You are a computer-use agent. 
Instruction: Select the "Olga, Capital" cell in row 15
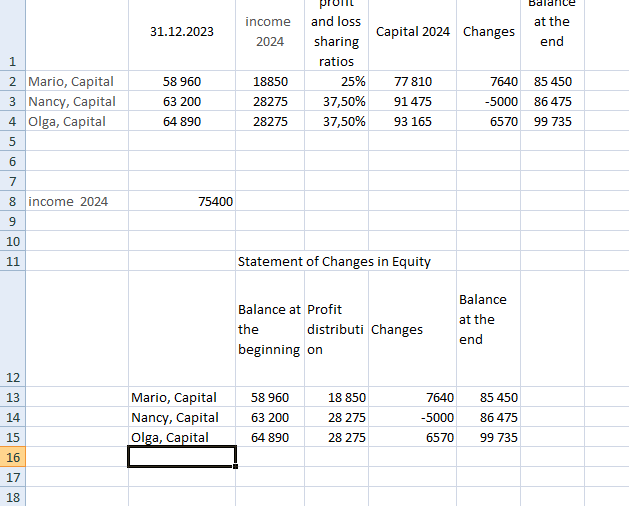[x=170, y=437]
